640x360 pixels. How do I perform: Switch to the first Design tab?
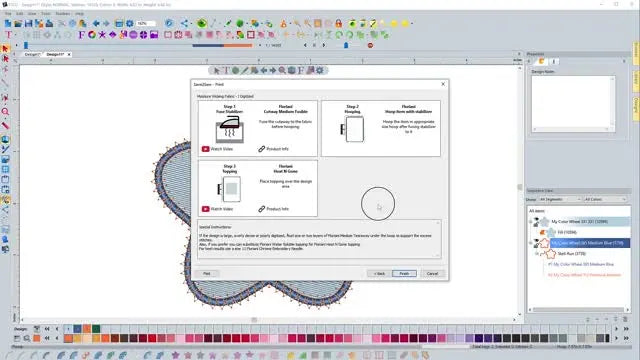[x=32, y=54]
